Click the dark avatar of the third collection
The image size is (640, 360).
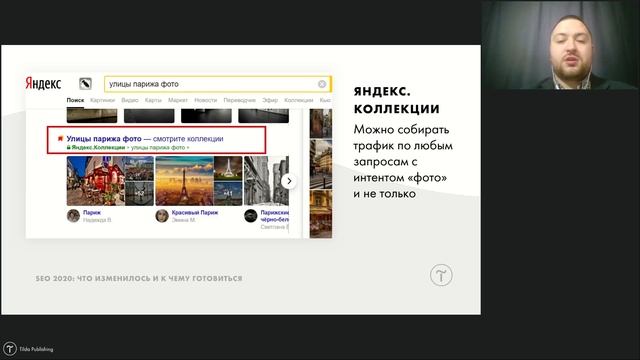click(x=251, y=216)
